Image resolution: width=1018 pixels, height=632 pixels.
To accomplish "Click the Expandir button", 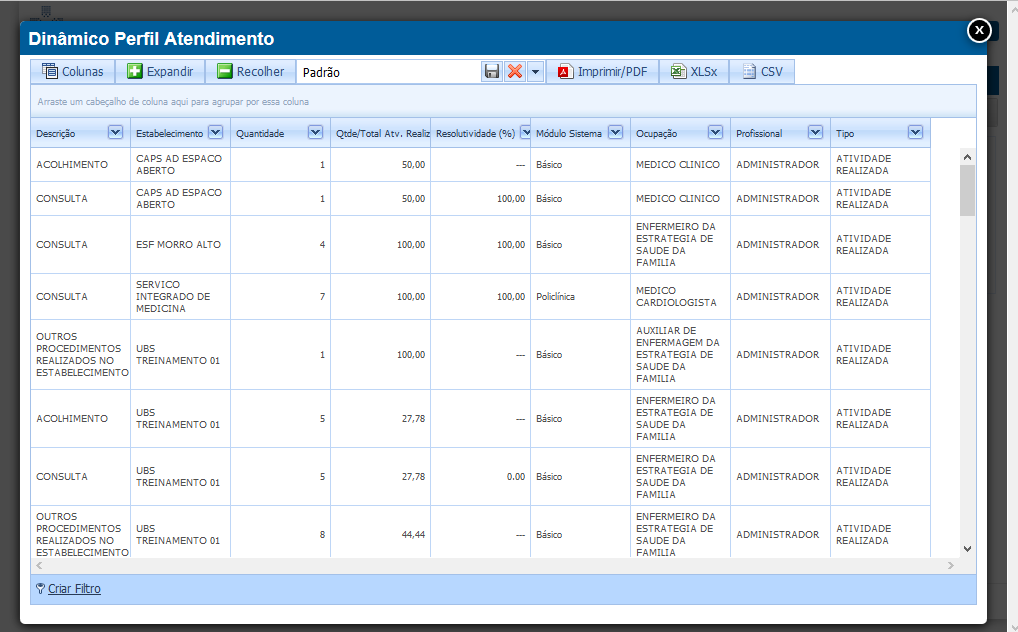I will click(160, 71).
